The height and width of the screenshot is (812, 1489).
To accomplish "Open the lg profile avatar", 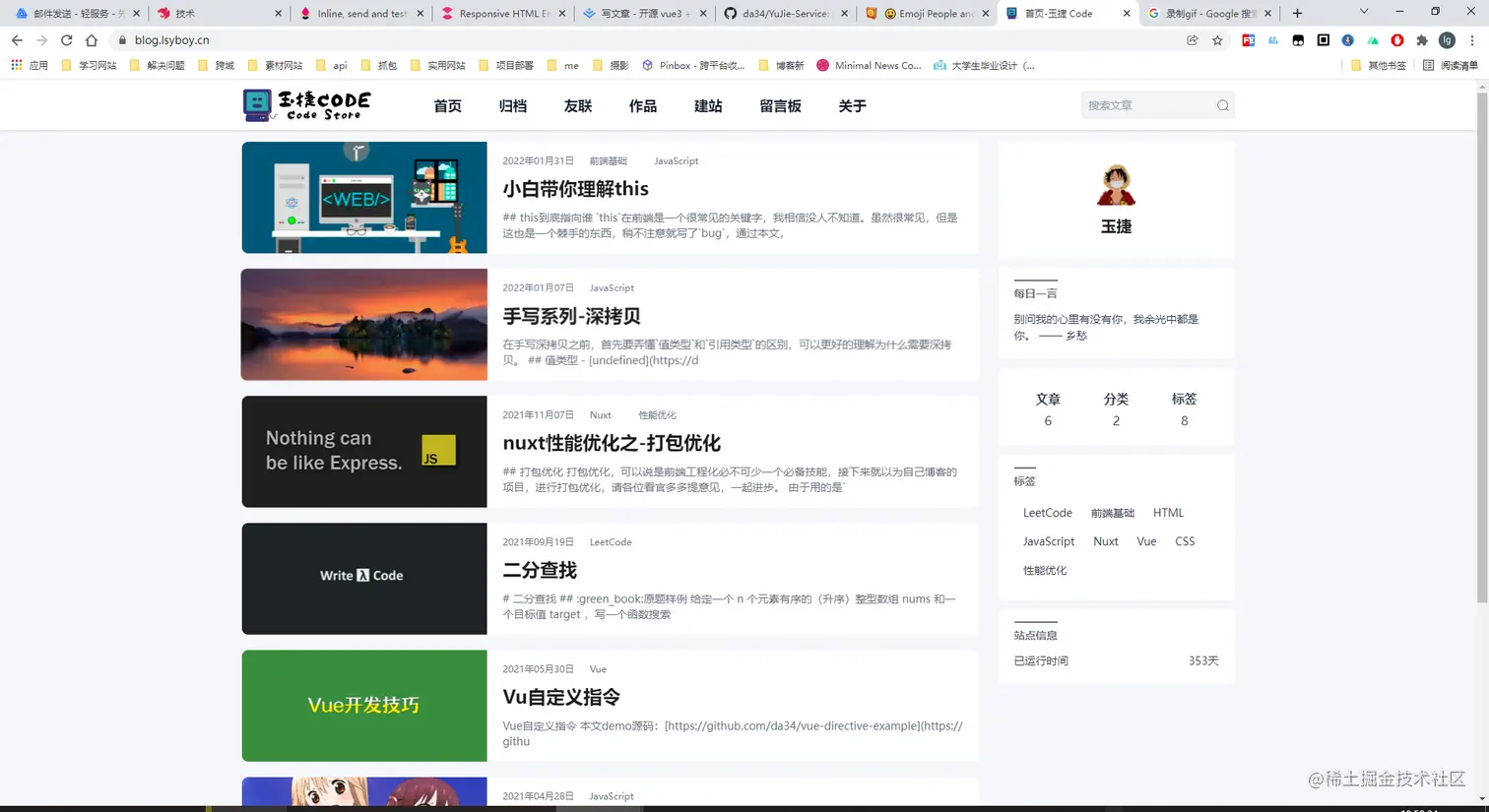I will tap(1447, 40).
